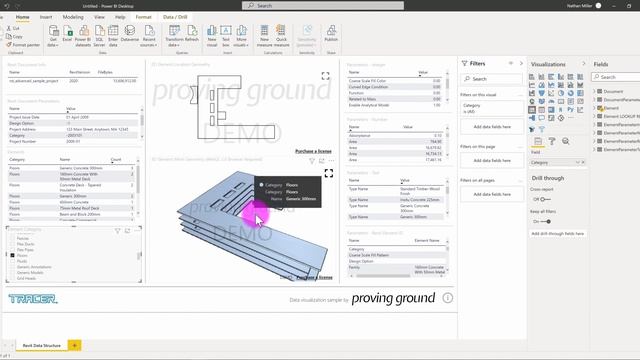Add a Text box to report
Image resolution: width=640 pixels, height=360 pixels.
[226, 36]
